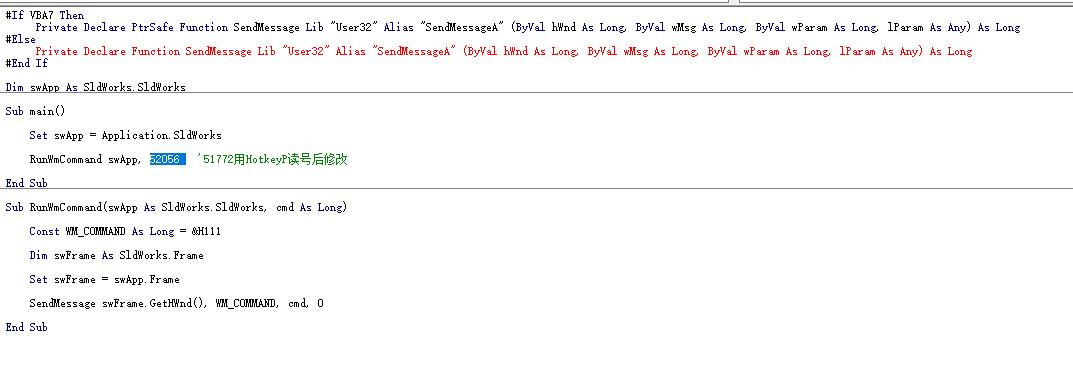Click the 'Set swFrame = swApp.Frame' statement

105,279
